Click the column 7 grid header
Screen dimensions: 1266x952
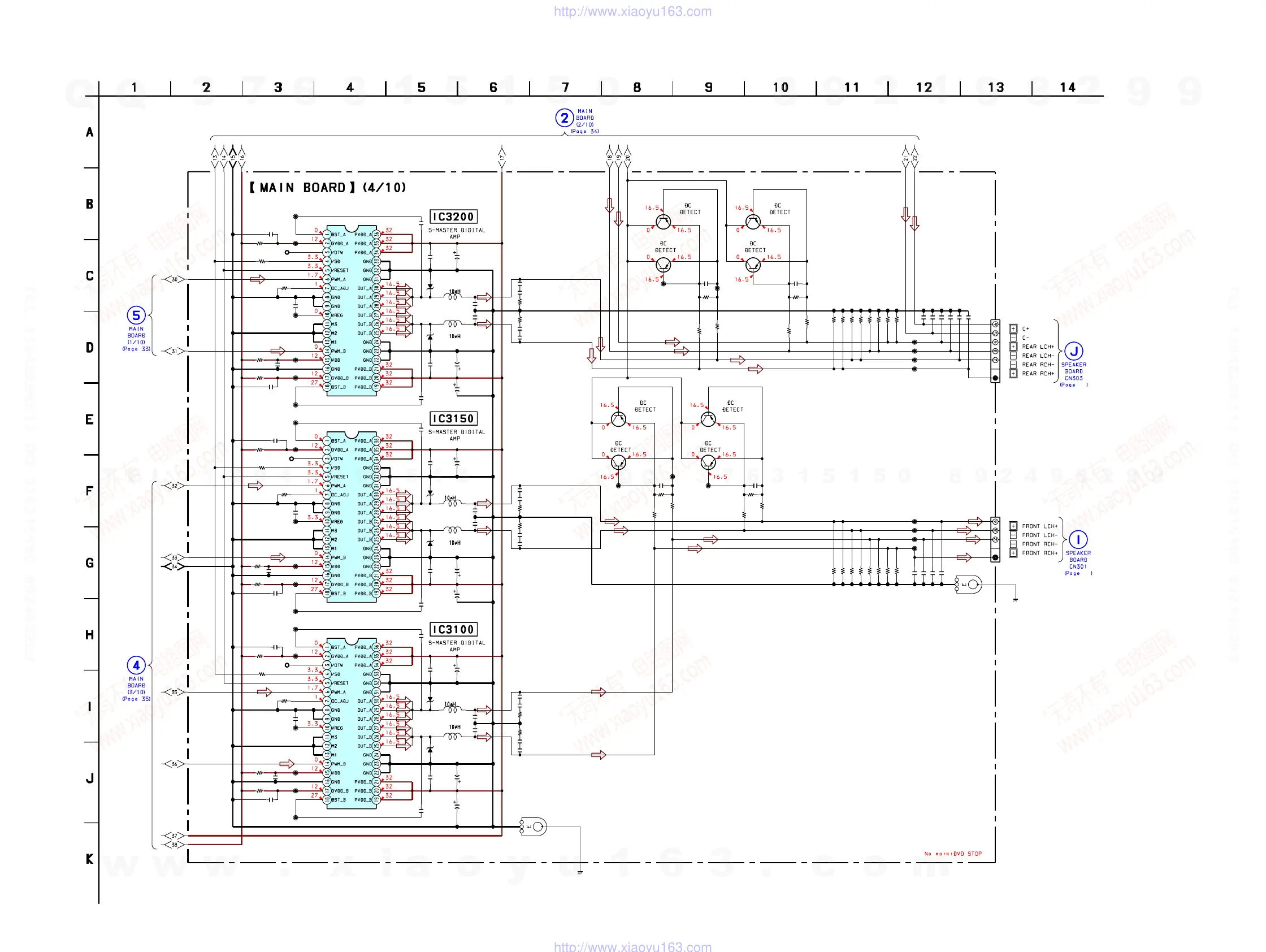coord(565,88)
